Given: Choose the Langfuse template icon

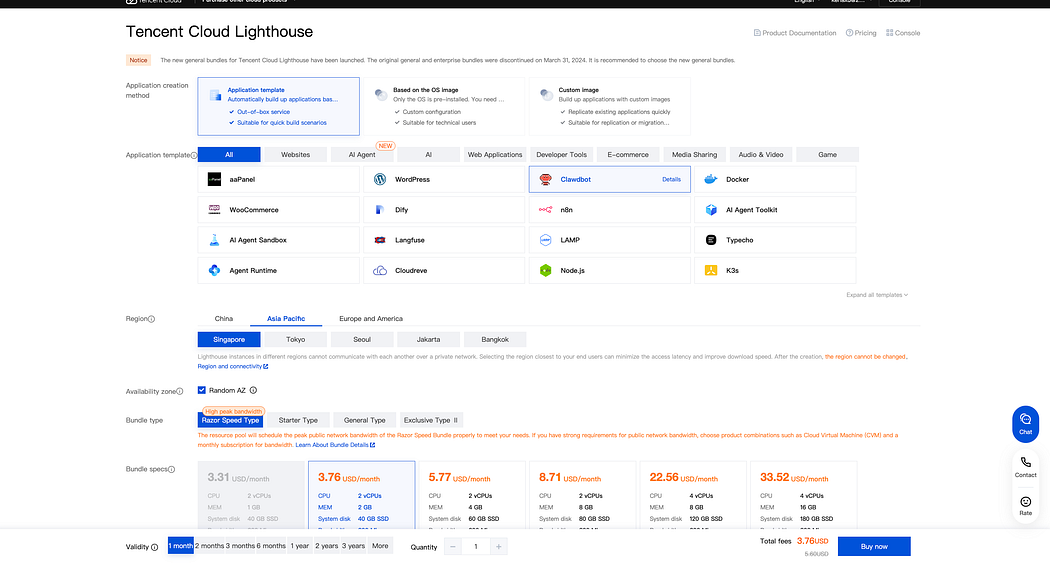Looking at the screenshot, I should click(x=380, y=240).
